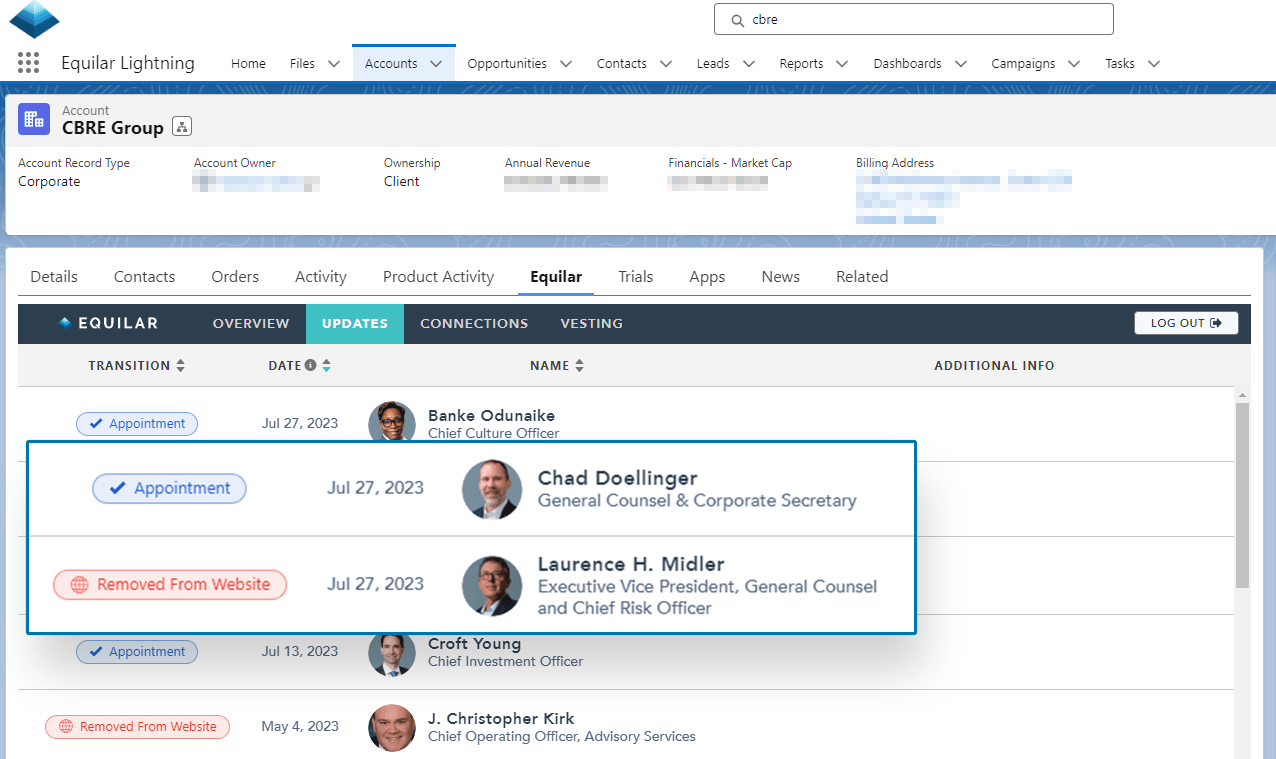The width and height of the screenshot is (1276, 759).
Task: Sort updates using the NAME column arrows
Action: [x=579, y=366]
